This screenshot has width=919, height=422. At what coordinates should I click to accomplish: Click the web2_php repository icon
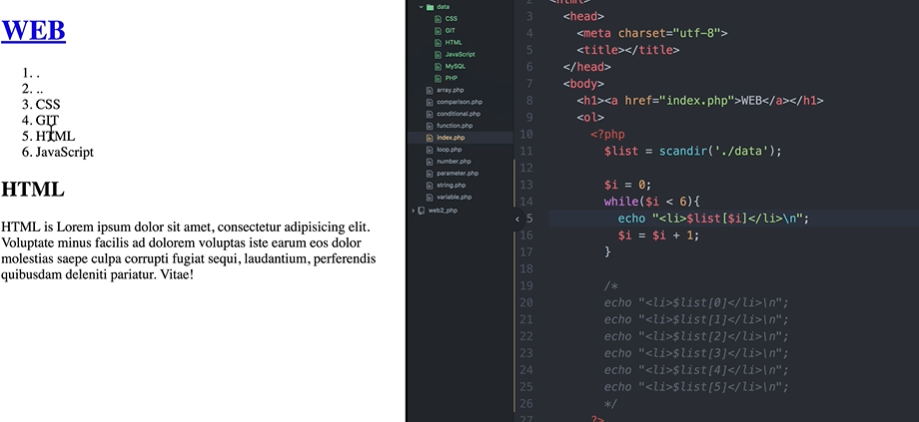click(x=421, y=210)
